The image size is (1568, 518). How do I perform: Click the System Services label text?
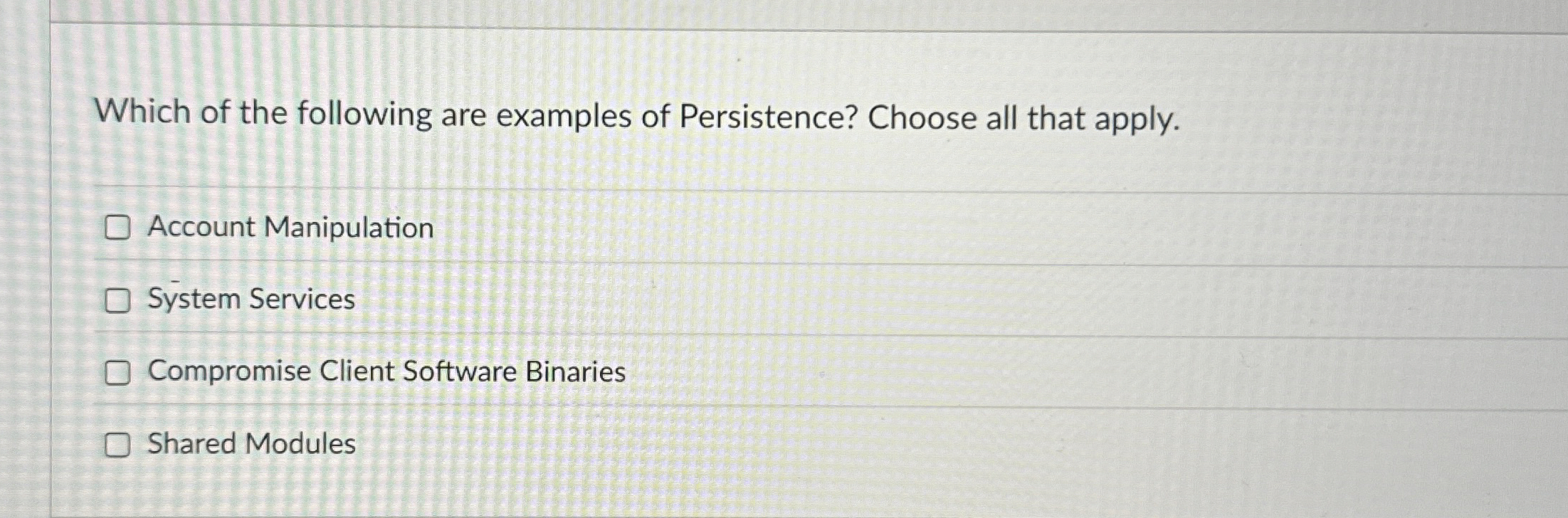pos(251,300)
